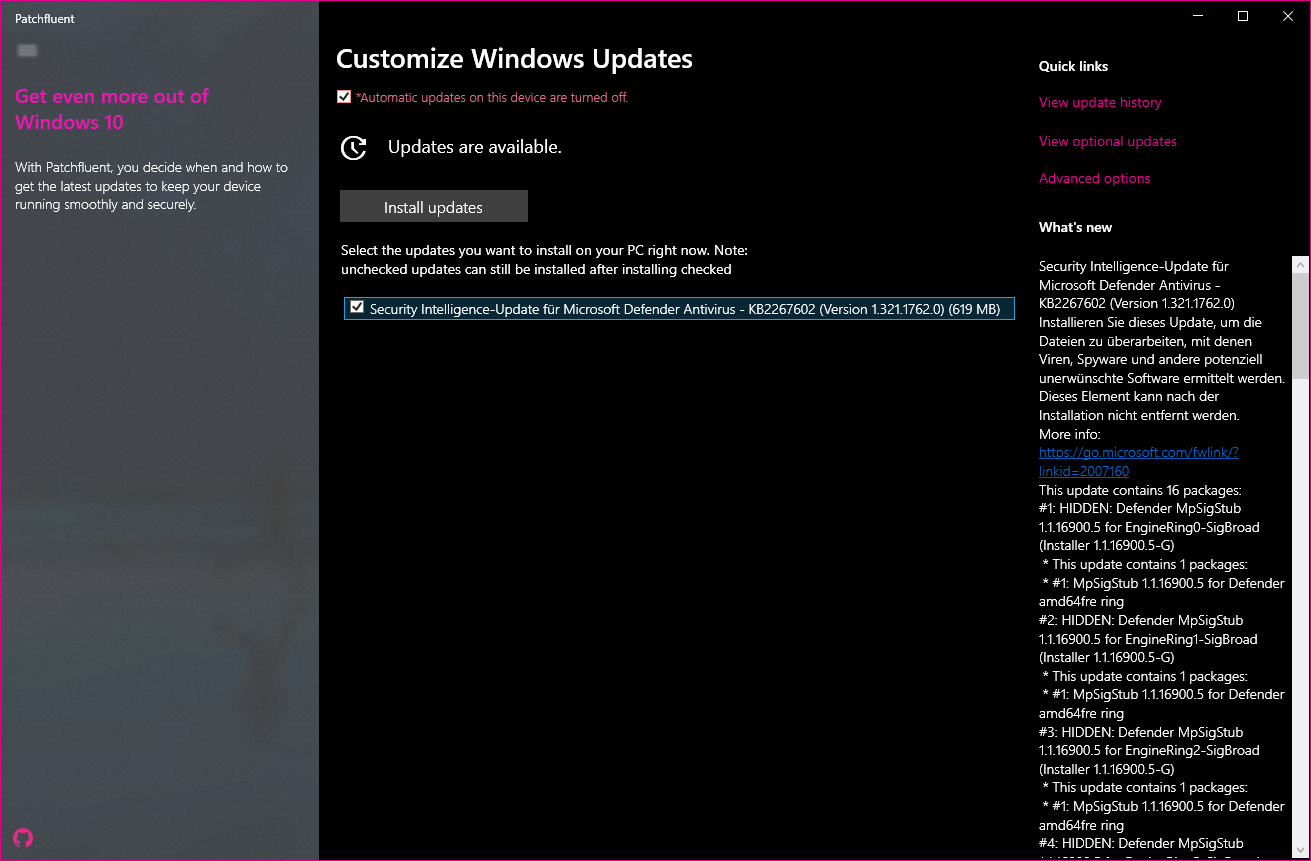Click the refresh clock icon beside Updates are available
1311x861 pixels.
pyautogui.click(x=353, y=148)
